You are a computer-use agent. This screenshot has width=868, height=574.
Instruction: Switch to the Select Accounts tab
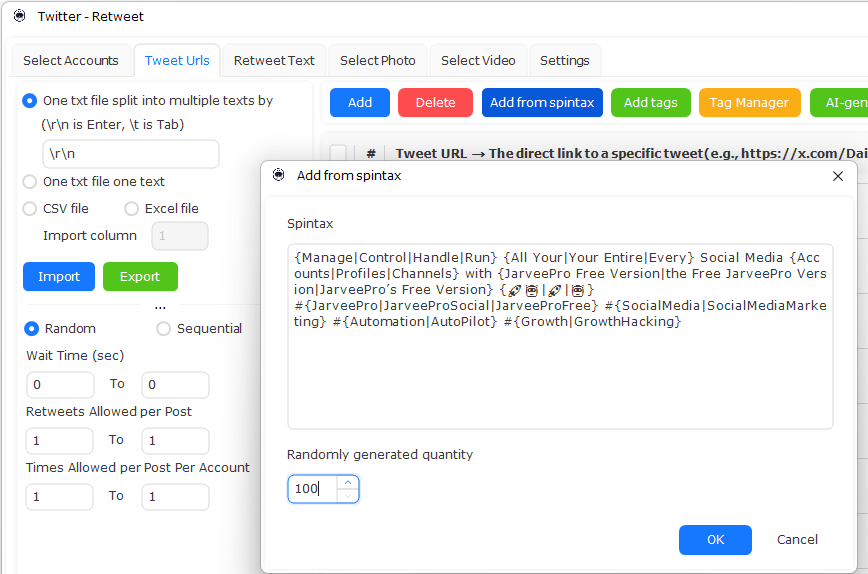[x=71, y=61]
